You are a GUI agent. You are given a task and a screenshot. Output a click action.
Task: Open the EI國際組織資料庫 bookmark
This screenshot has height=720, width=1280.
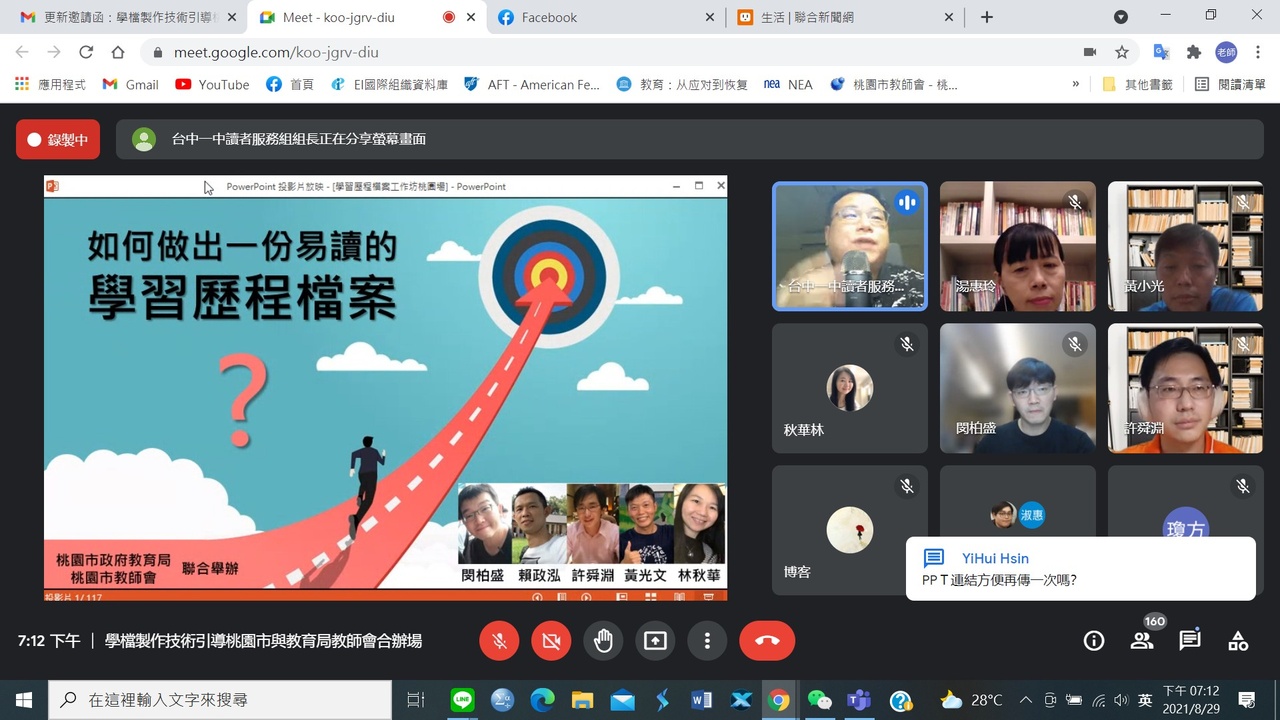tap(389, 85)
